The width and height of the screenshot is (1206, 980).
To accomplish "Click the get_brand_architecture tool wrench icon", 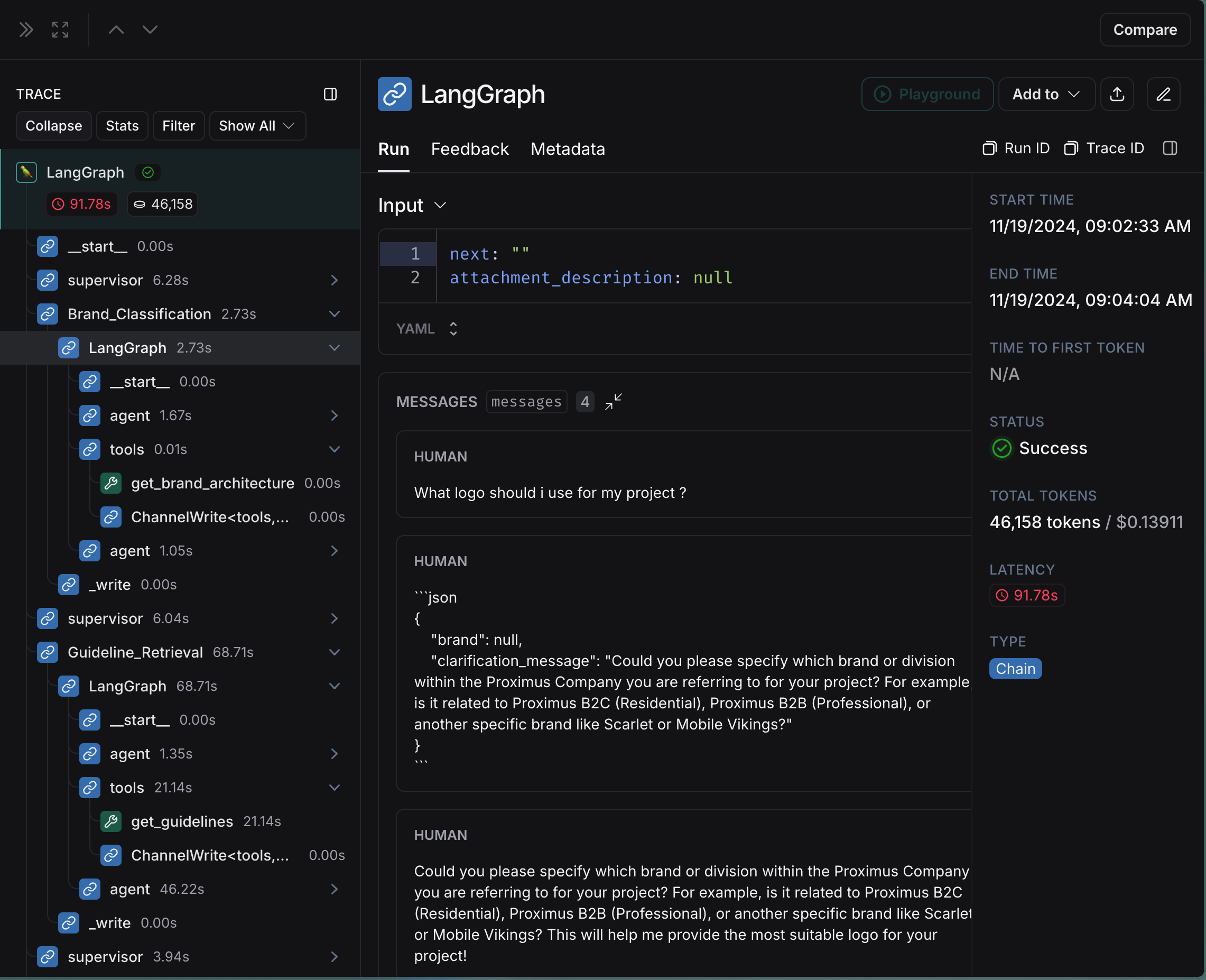I will (x=111, y=483).
